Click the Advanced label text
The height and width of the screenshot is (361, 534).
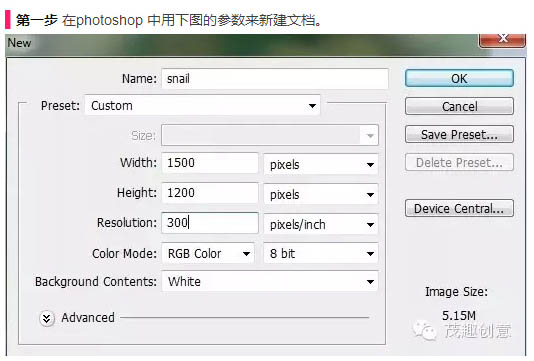88,318
